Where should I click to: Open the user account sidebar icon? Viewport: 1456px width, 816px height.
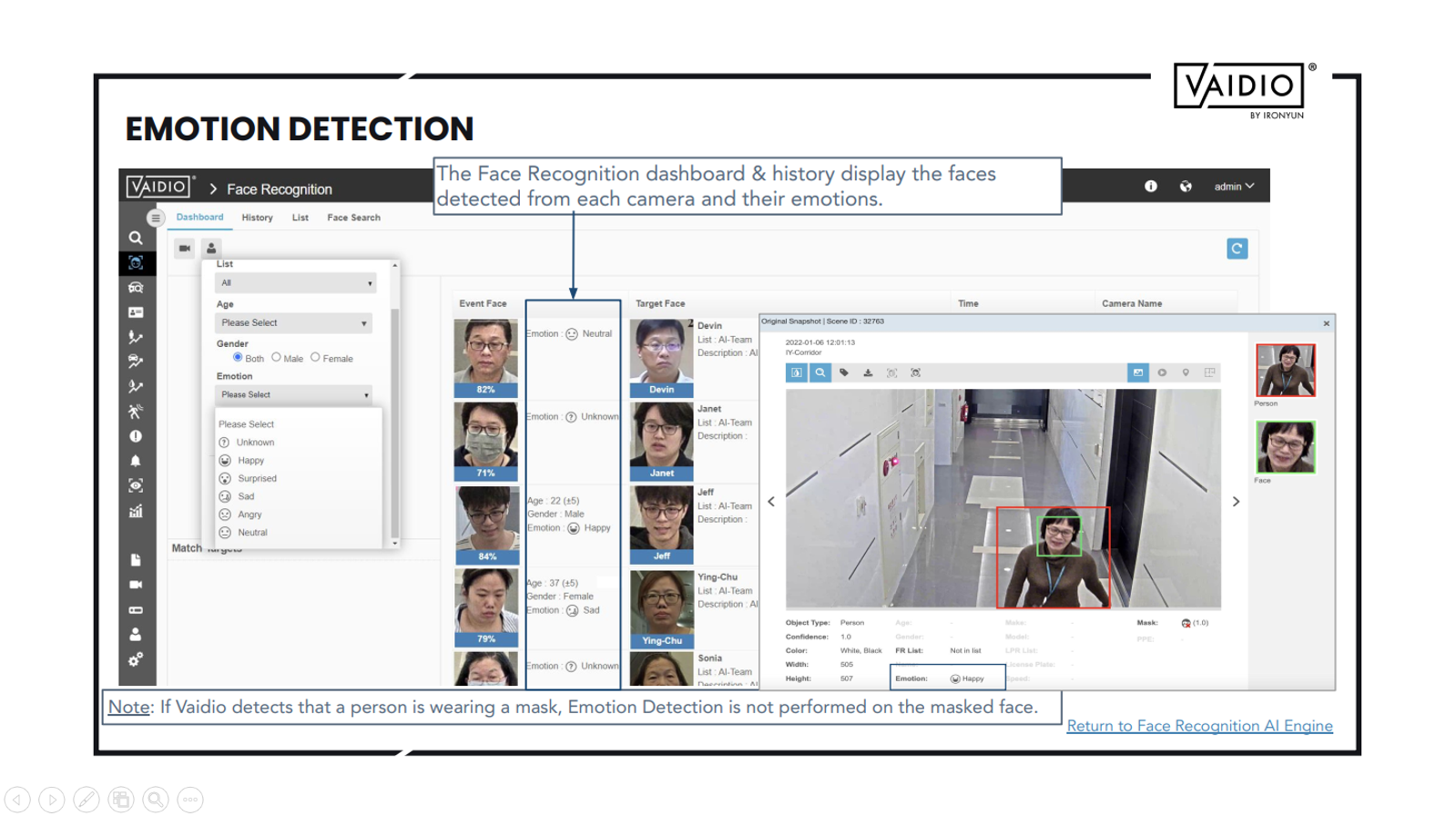136,634
